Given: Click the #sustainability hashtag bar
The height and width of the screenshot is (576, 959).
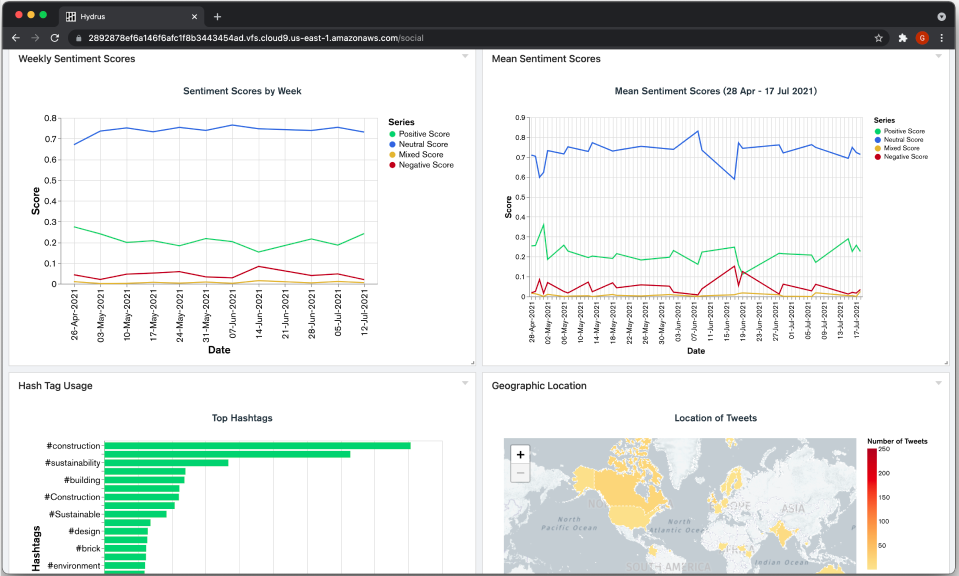Looking at the screenshot, I should tap(166, 463).
